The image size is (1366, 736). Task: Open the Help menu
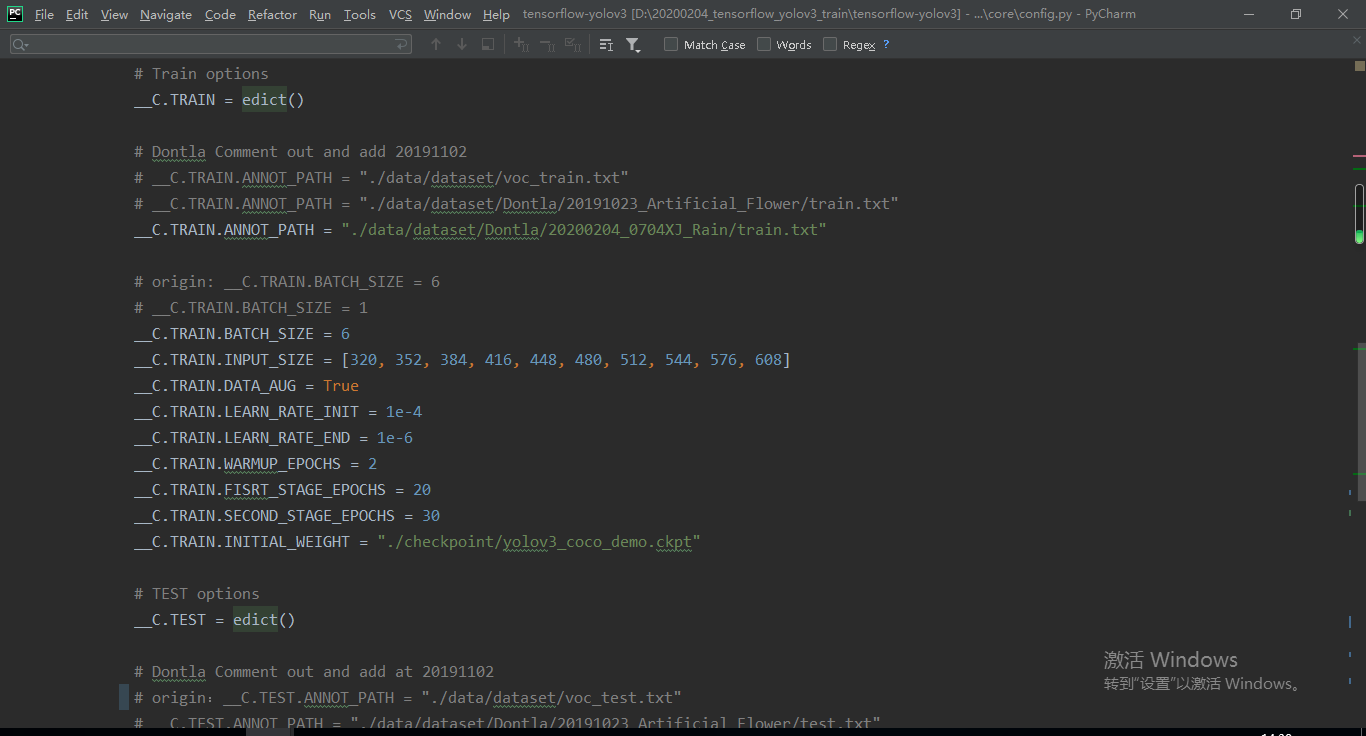pyautogui.click(x=496, y=14)
